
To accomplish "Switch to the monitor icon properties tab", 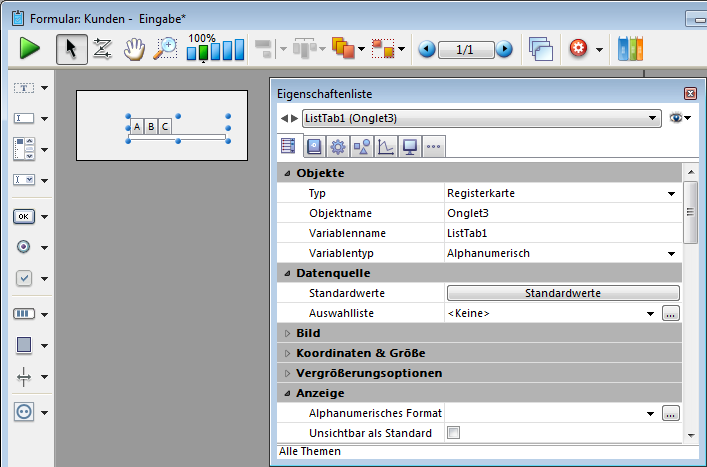I will 409,147.
